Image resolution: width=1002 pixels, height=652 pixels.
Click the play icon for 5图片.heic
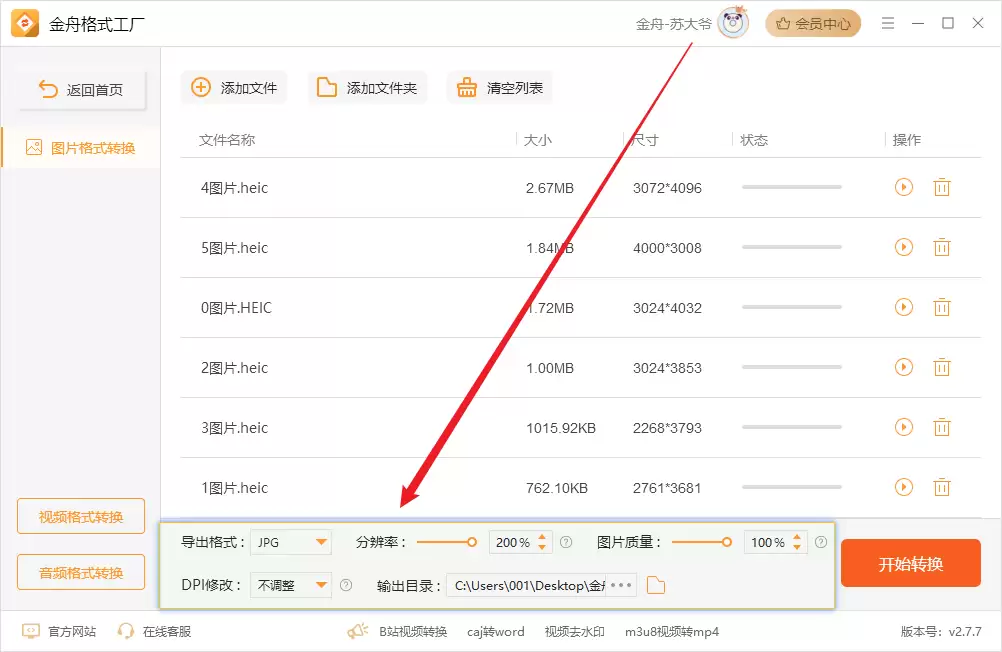(x=904, y=247)
